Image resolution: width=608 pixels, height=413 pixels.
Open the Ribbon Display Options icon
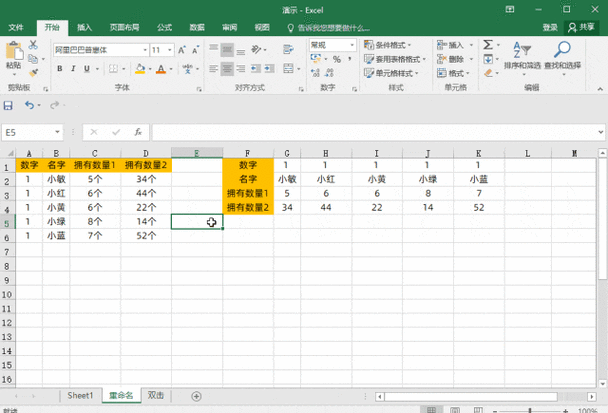[510, 9]
